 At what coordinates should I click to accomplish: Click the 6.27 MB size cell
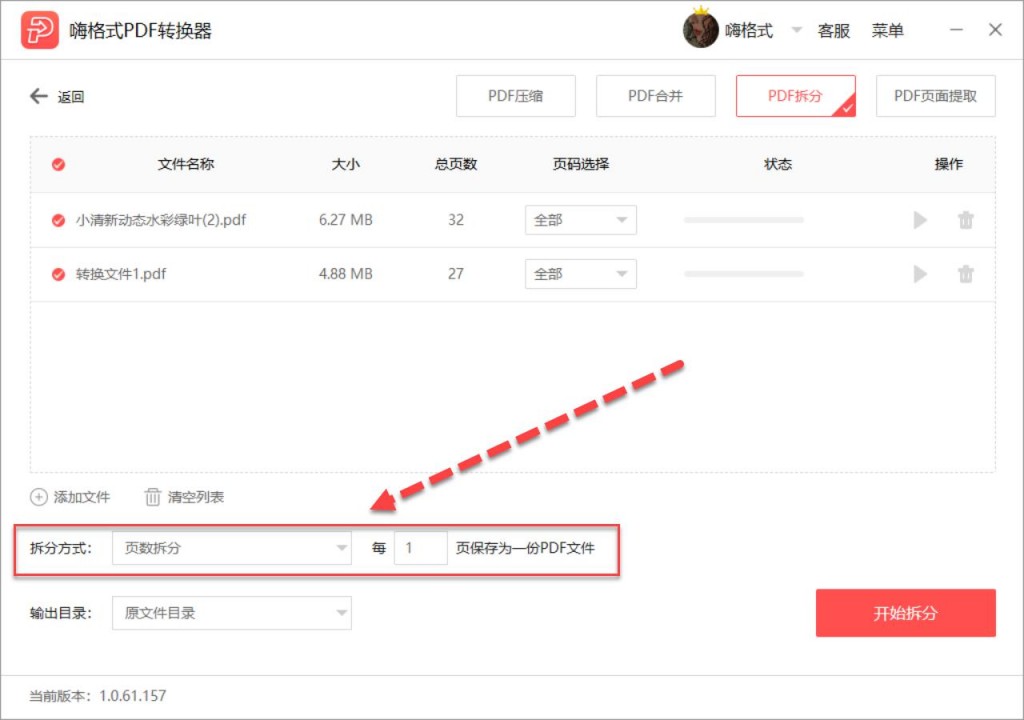coord(345,220)
